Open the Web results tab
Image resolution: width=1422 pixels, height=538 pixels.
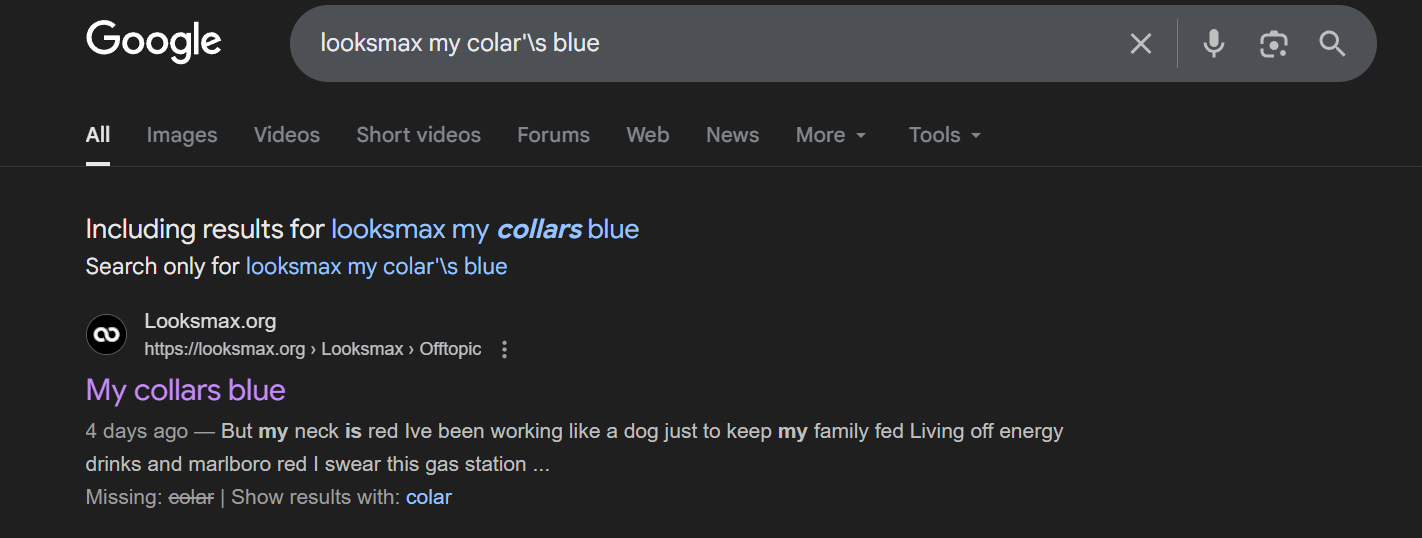pyautogui.click(x=648, y=135)
